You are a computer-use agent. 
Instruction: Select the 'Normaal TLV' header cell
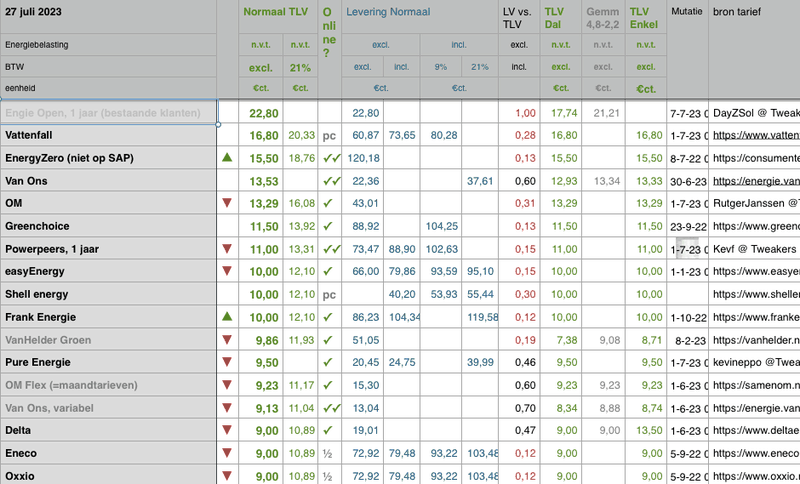pyautogui.click(x=278, y=12)
